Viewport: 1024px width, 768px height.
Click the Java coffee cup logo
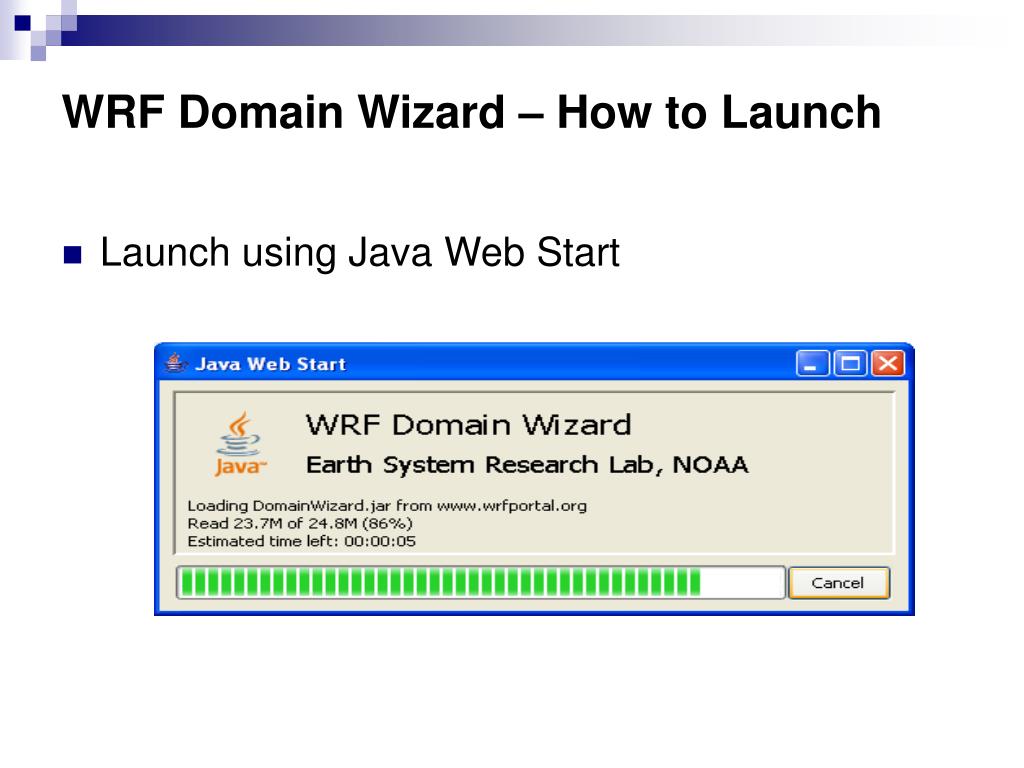[x=240, y=444]
